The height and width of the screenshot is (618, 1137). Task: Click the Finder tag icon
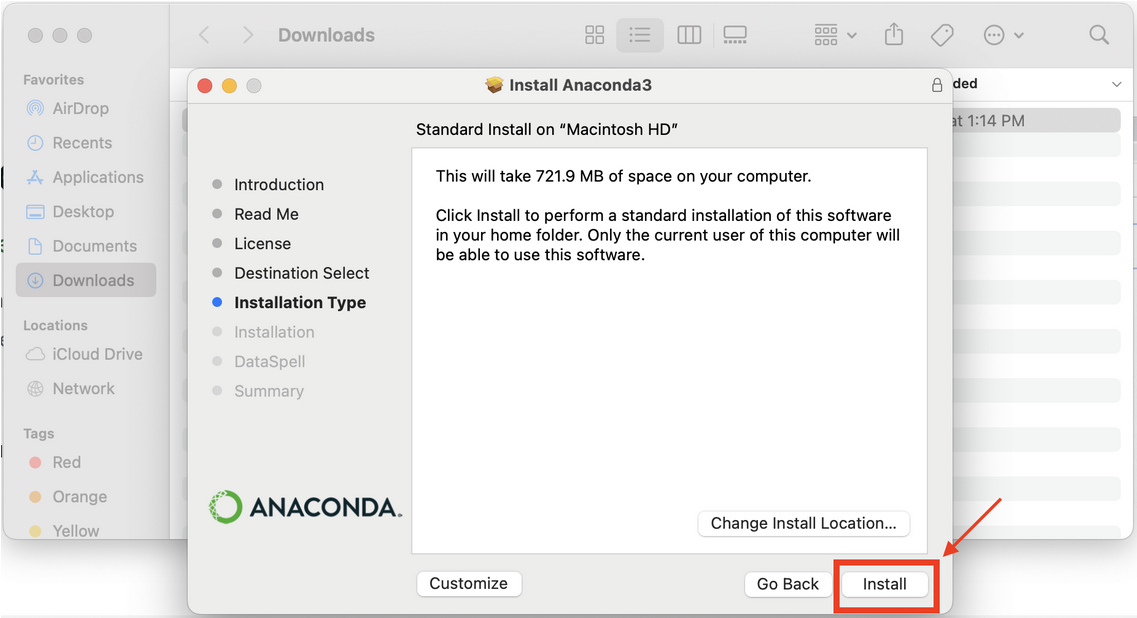coord(942,35)
